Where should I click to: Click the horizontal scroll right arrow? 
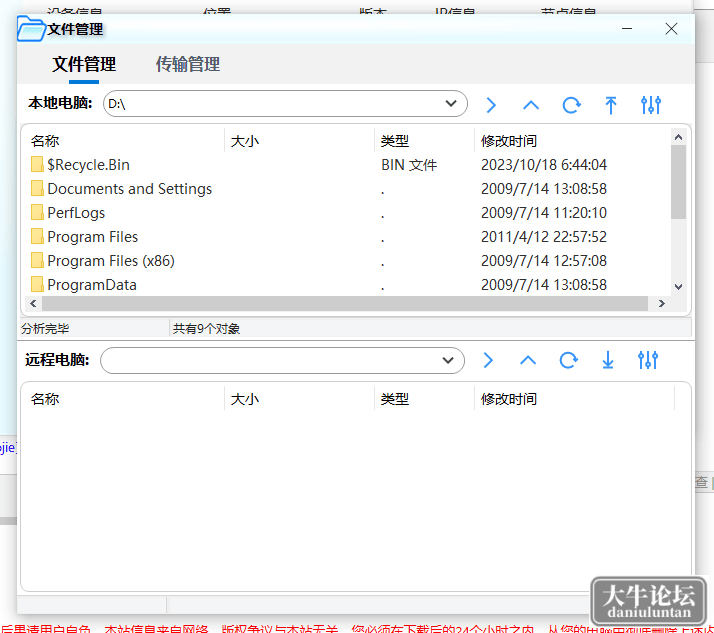click(662, 303)
